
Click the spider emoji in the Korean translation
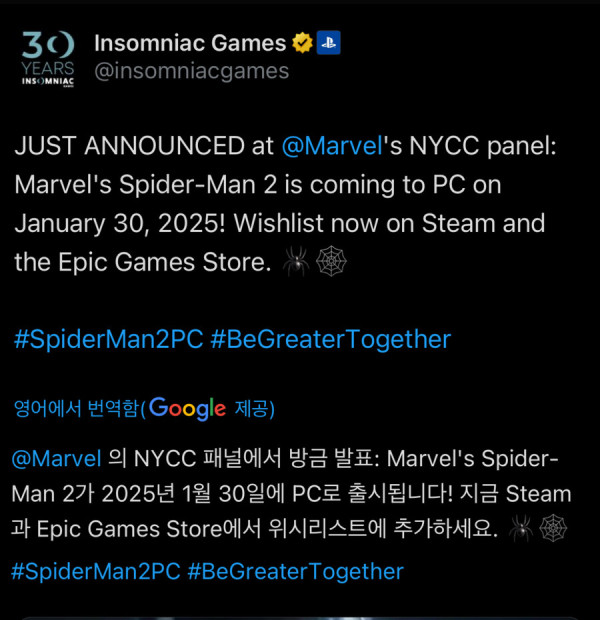pyautogui.click(x=521, y=528)
